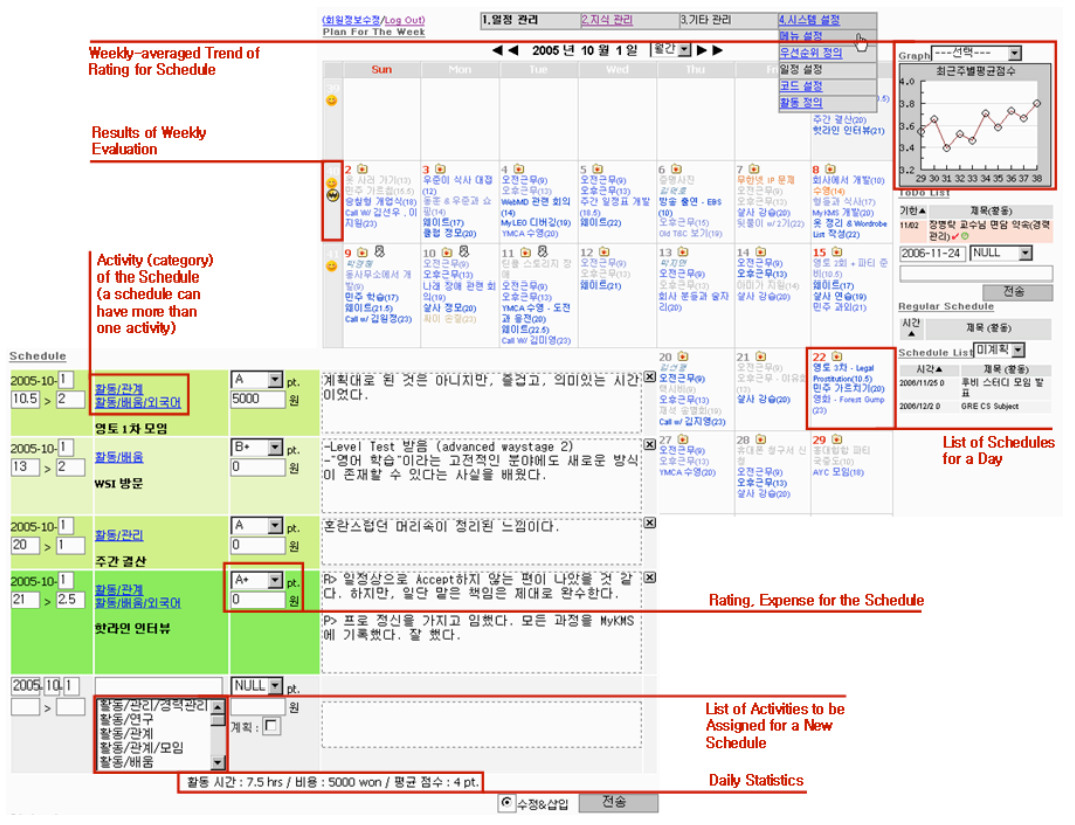Click the ribbon icon next to day 9

379,253
